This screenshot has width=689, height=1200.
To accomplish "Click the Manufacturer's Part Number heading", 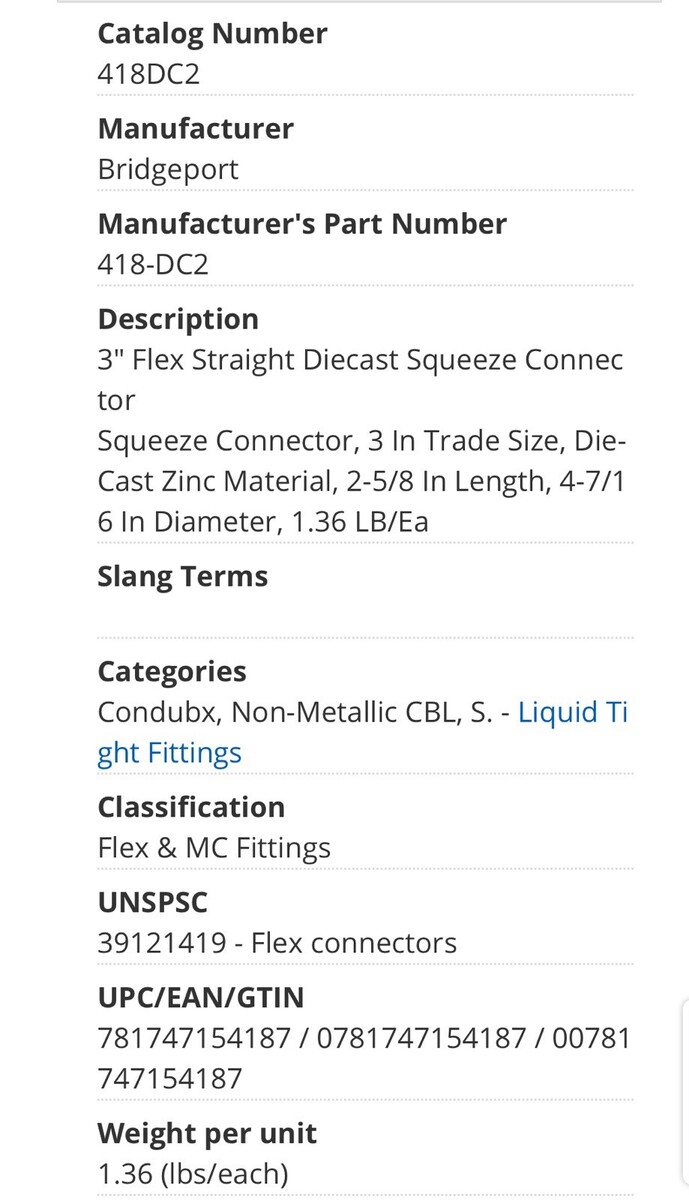I will click(x=302, y=224).
